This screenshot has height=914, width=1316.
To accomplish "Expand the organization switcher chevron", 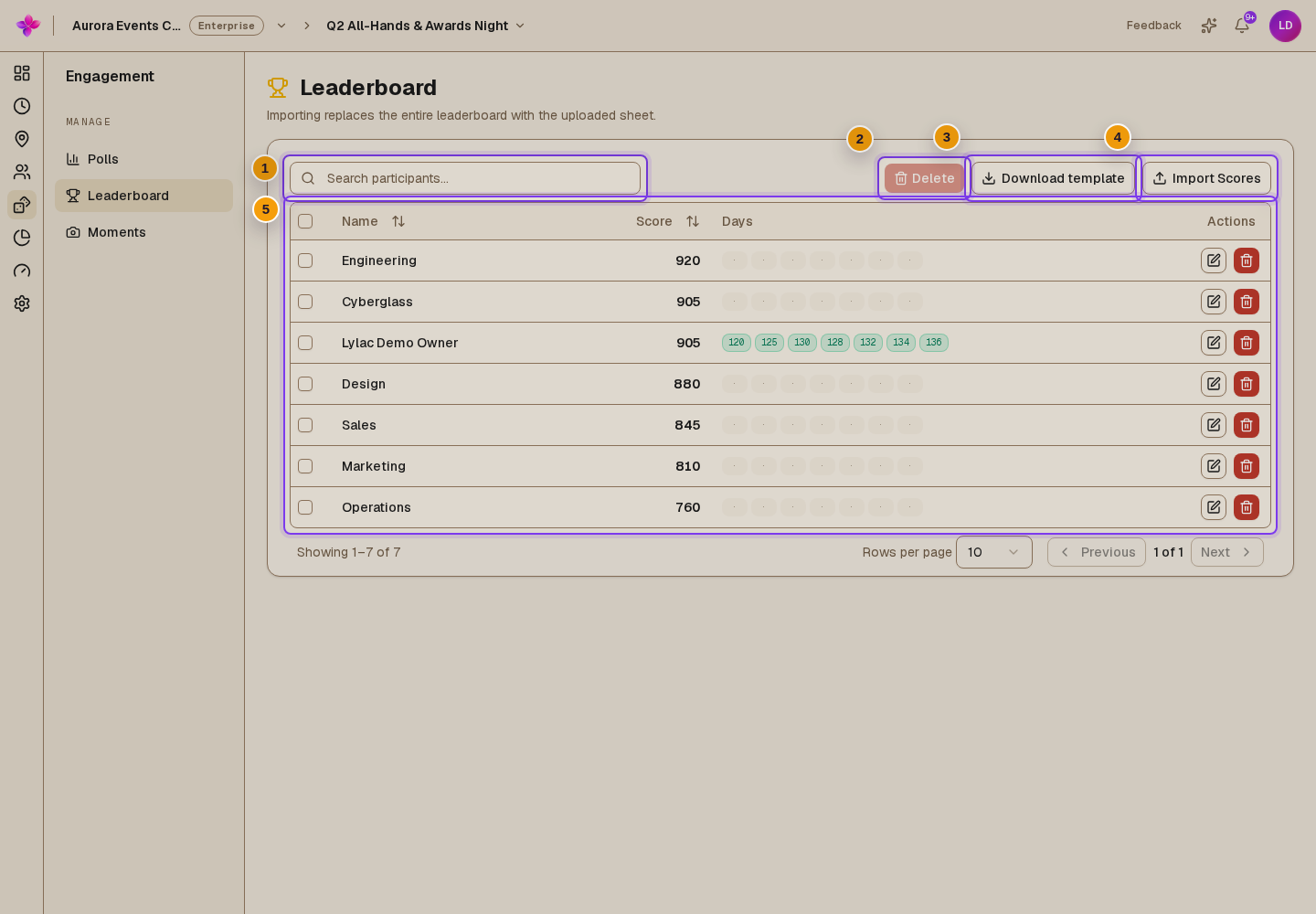I will pos(281,26).
